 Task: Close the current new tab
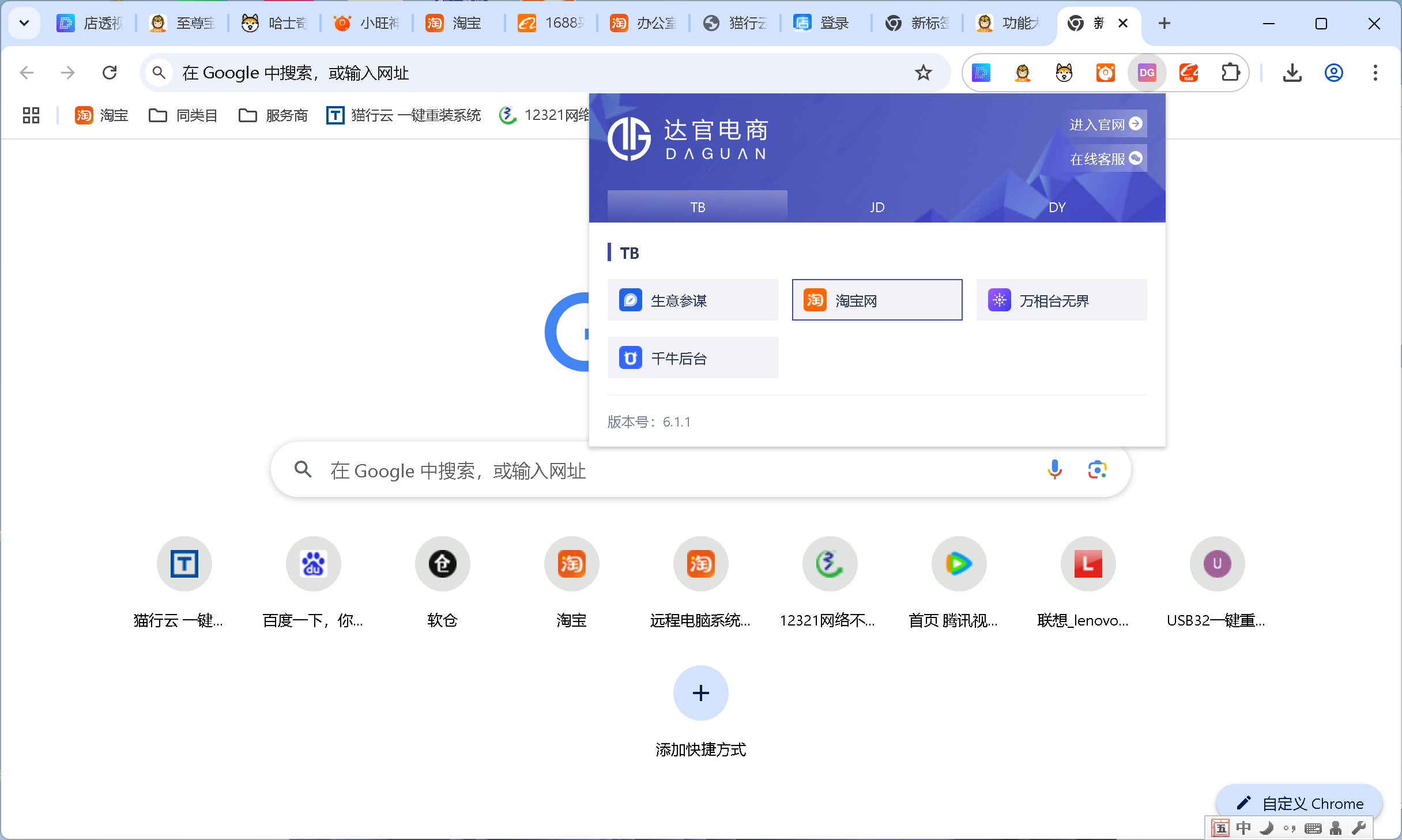[x=1123, y=23]
